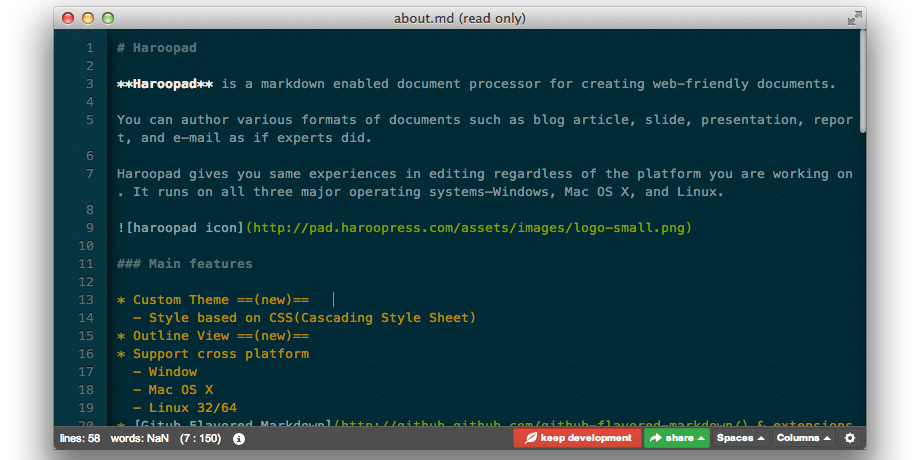The width and height of the screenshot is (920, 460).
Task: Open the Columns dropdown
Action: point(803,438)
